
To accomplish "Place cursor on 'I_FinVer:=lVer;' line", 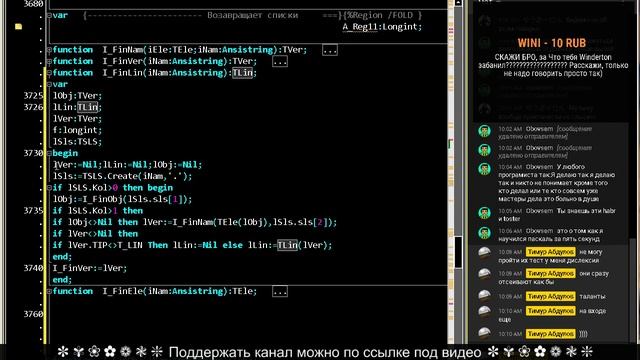I will tap(90, 268).
